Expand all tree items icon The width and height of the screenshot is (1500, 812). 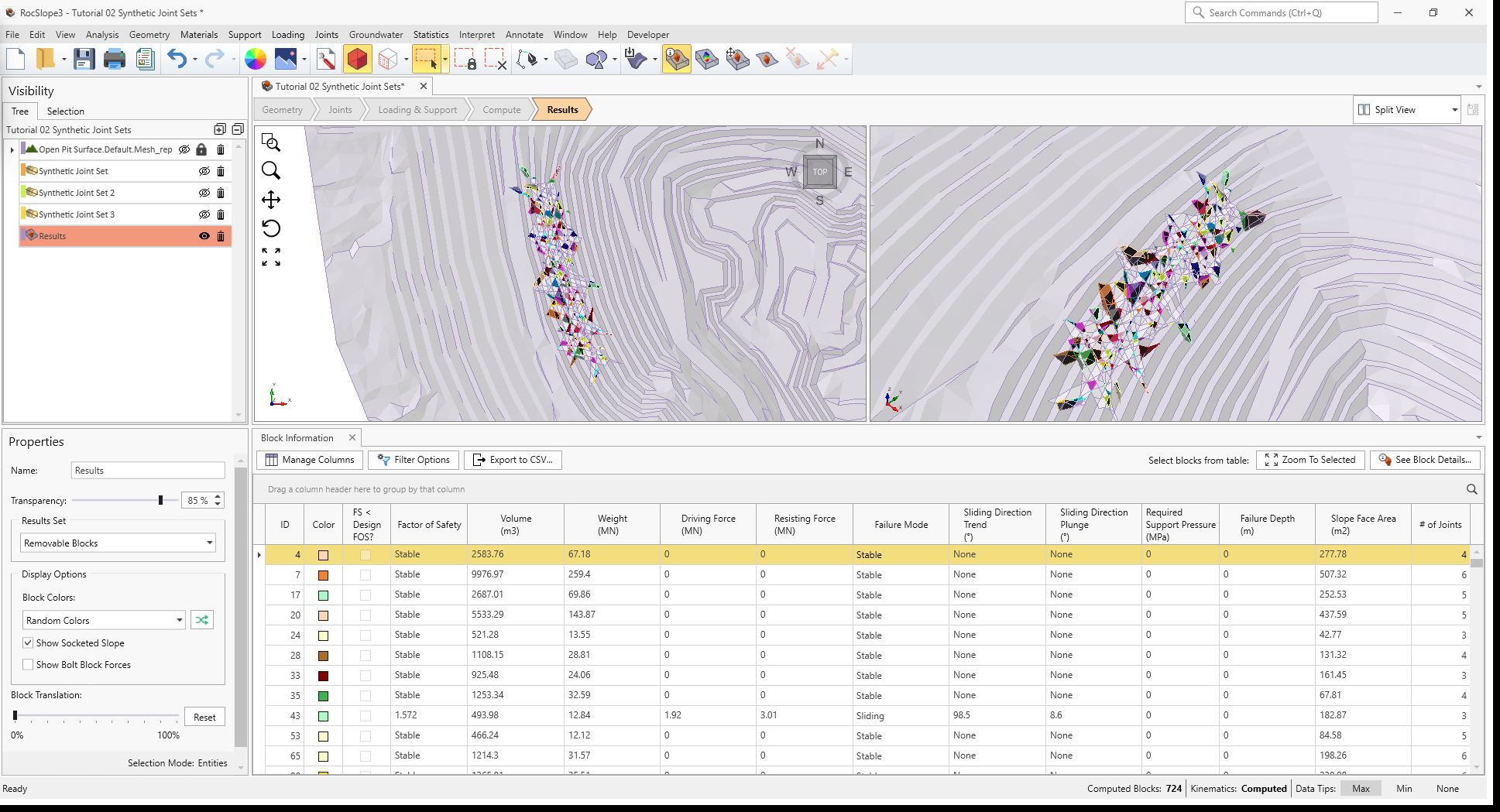(x=220, y=129)
